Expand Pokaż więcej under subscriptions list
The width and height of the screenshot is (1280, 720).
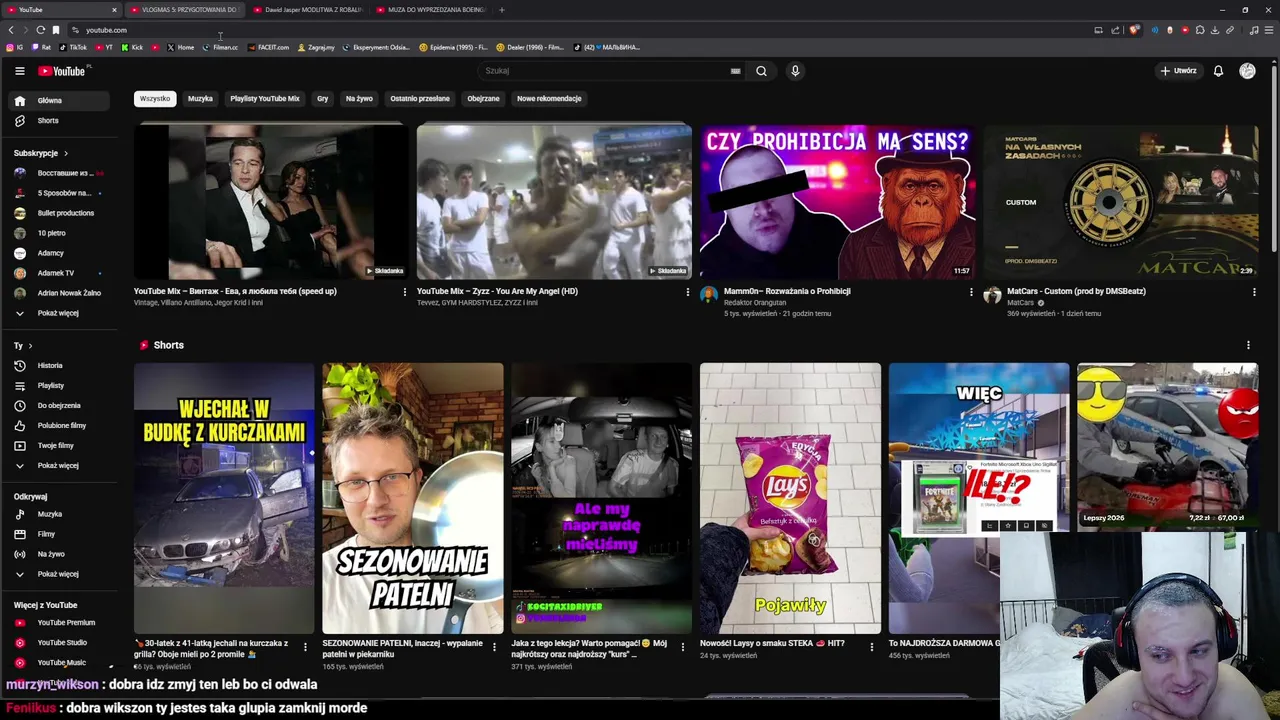(60, 313)
